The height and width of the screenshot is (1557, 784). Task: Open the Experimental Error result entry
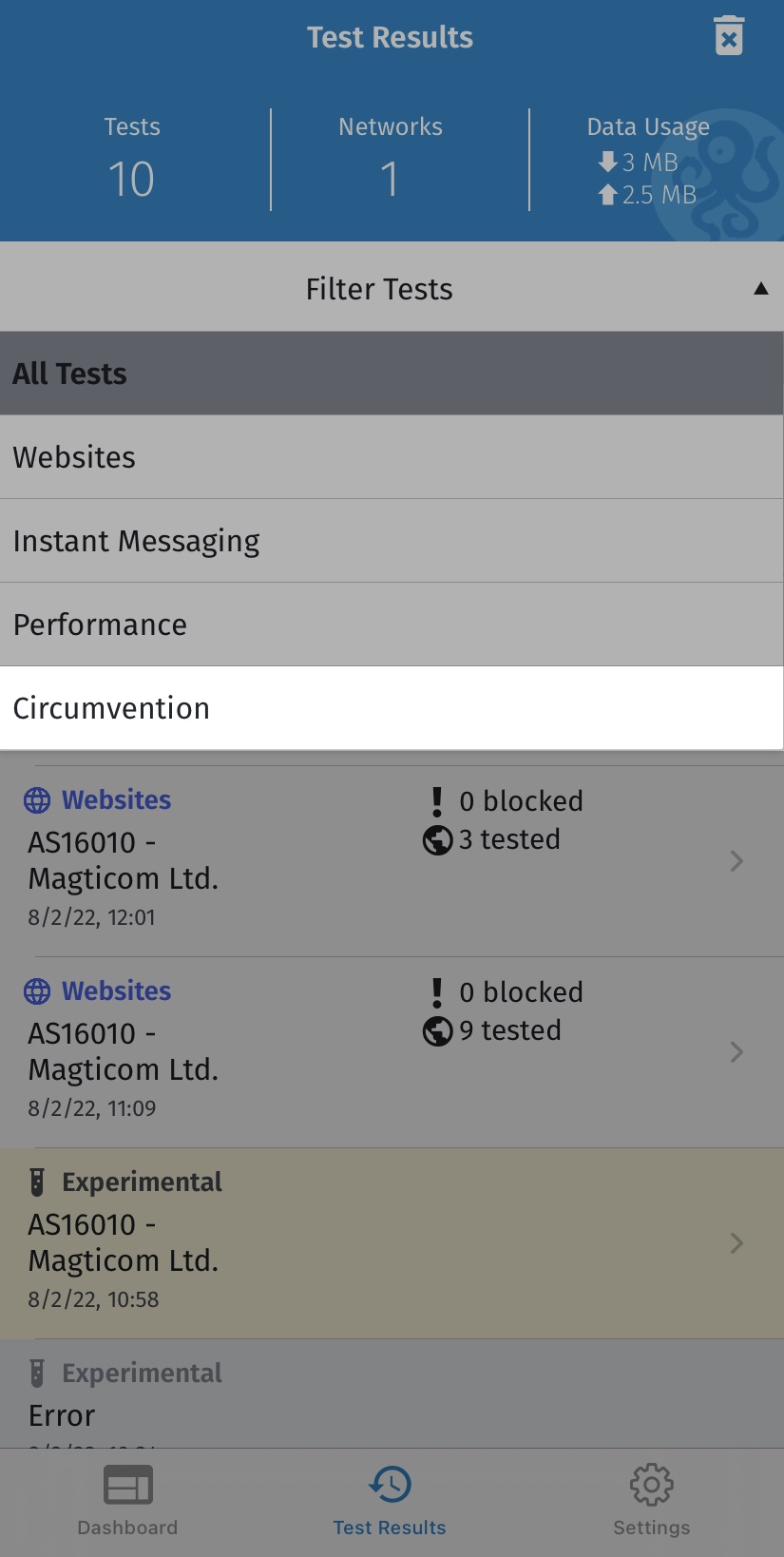[392, 1394]
